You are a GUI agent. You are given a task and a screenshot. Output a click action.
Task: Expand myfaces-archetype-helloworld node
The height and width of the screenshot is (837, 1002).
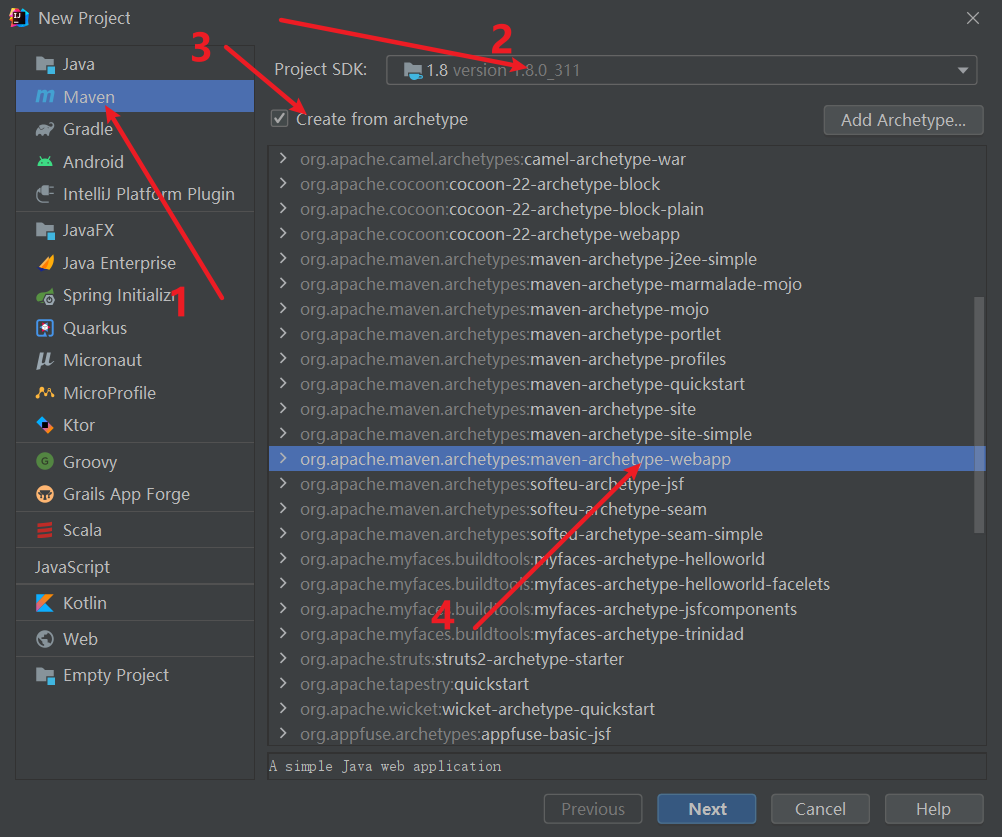click(x=283, y=558)
